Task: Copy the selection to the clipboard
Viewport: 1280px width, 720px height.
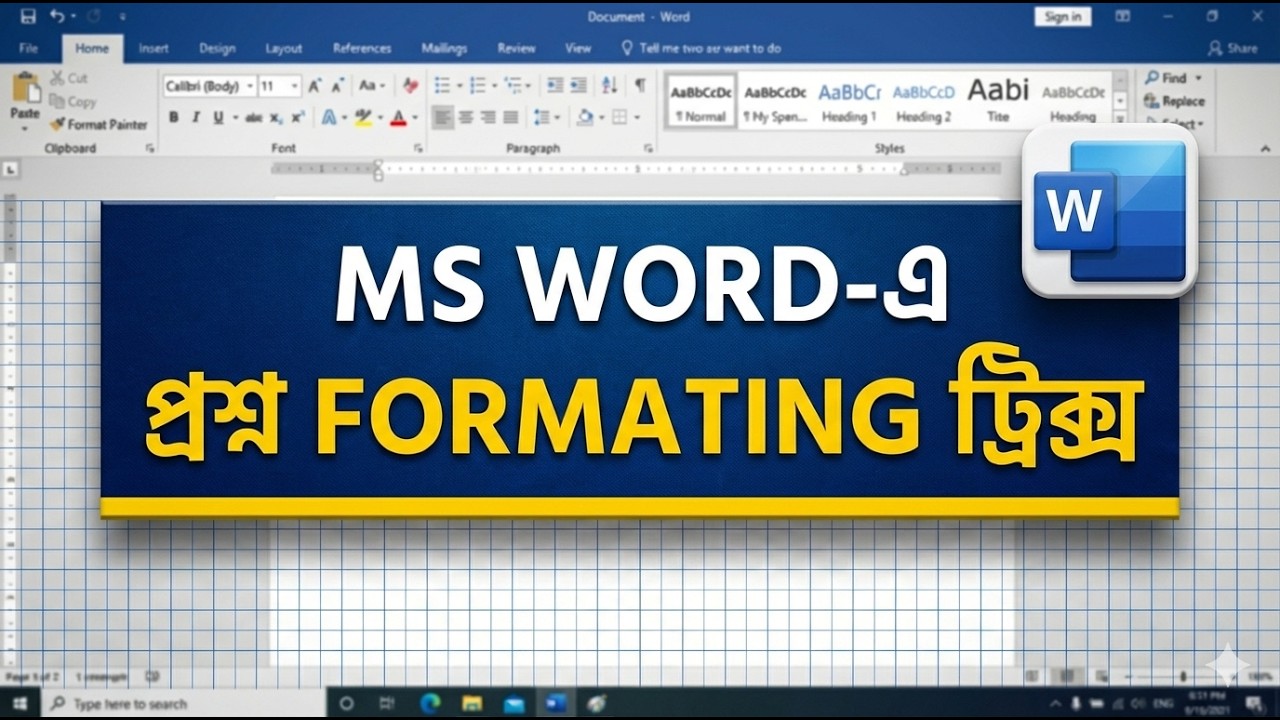Action: (73, 101)
